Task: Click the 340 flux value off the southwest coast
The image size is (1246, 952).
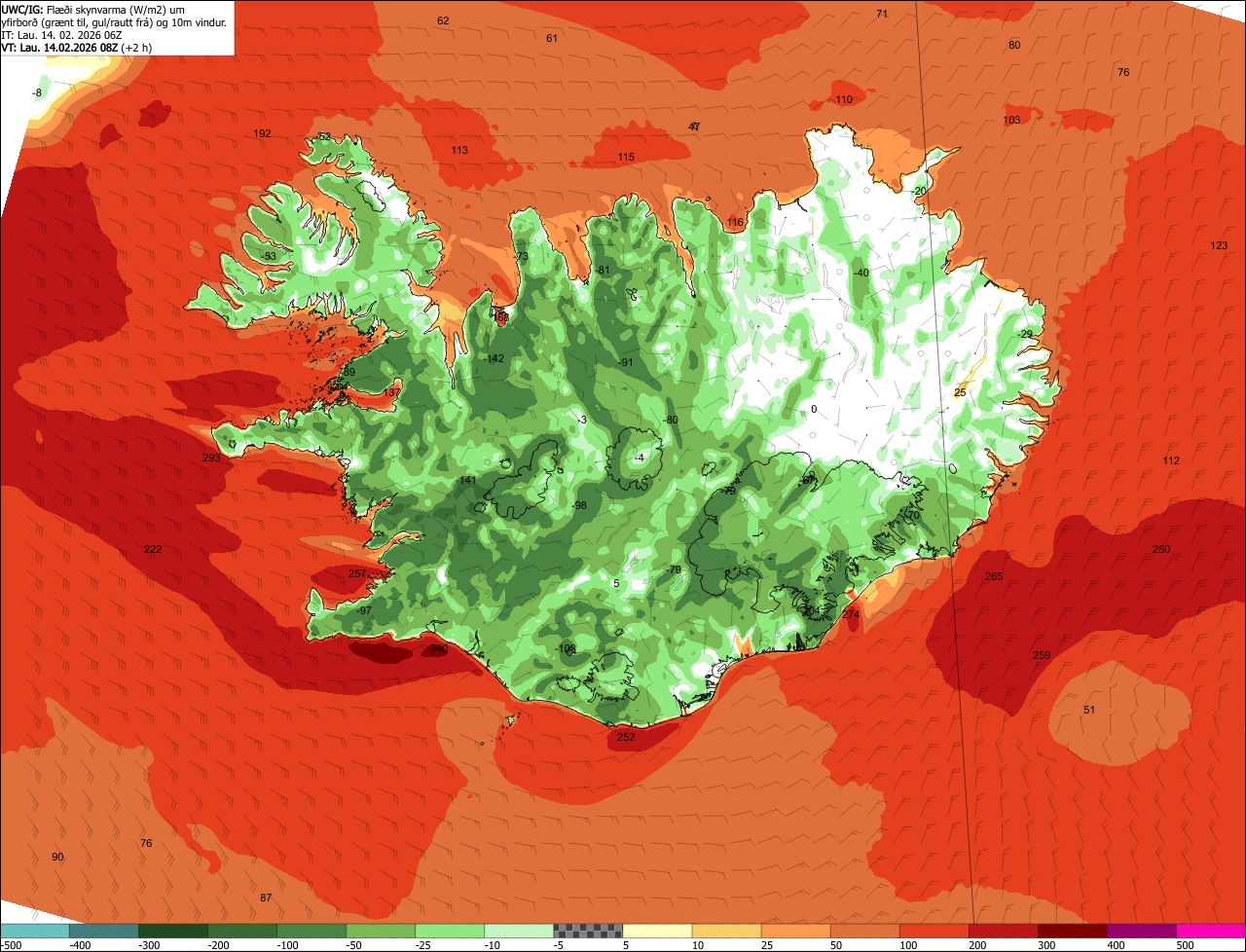Action: click(439, 648)
